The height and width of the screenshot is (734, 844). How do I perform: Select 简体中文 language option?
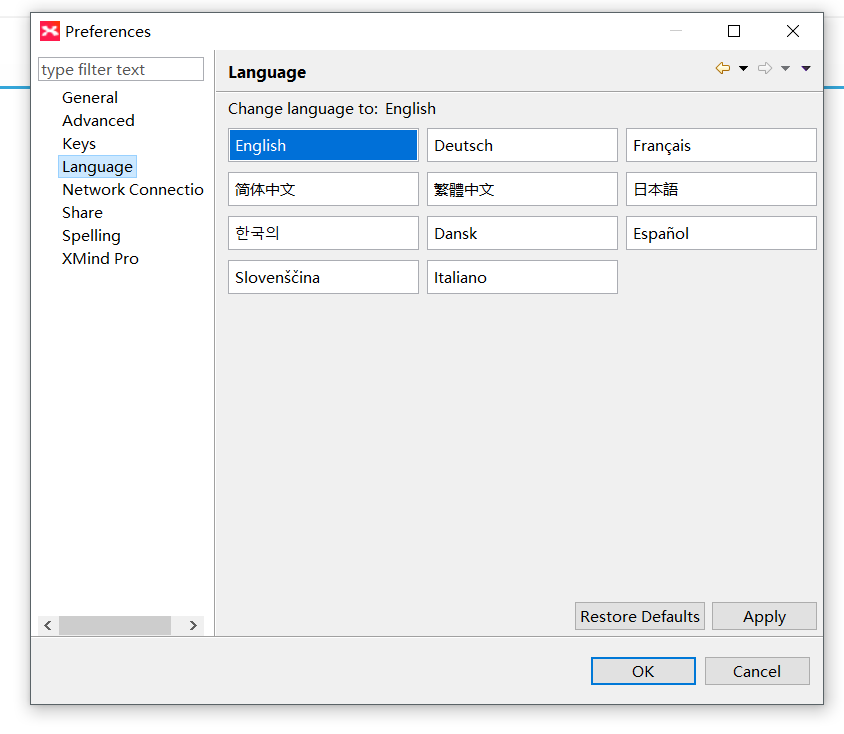(323, 189)
